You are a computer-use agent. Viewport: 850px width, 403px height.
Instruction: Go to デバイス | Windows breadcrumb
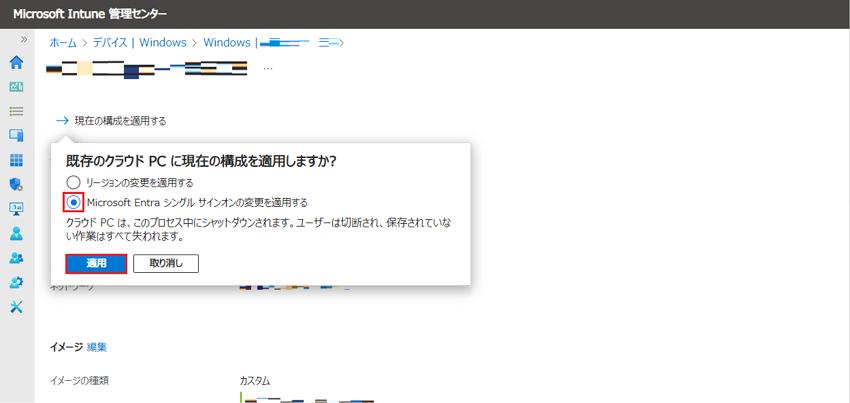click(139, 43)
